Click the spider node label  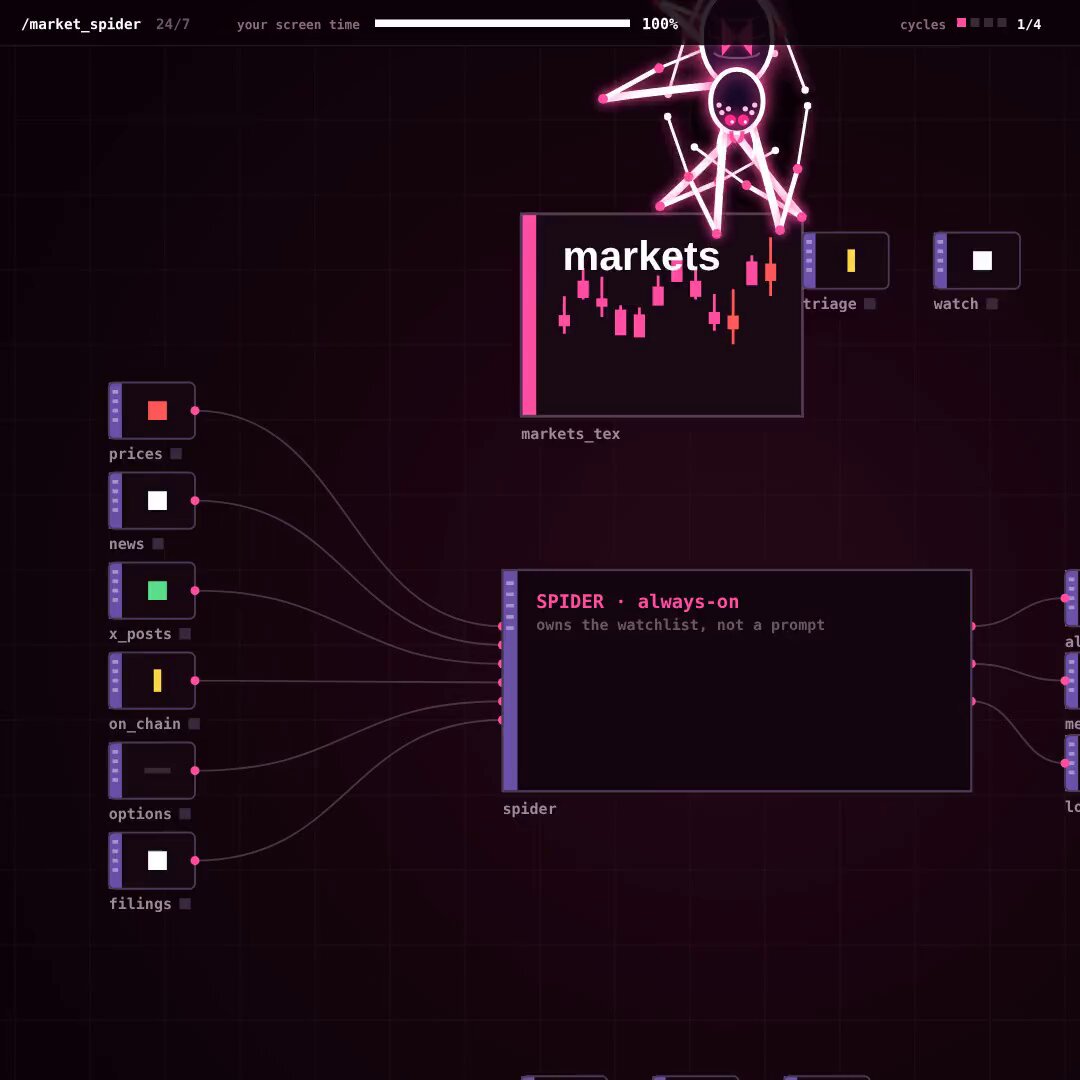(x=530, y=809)
